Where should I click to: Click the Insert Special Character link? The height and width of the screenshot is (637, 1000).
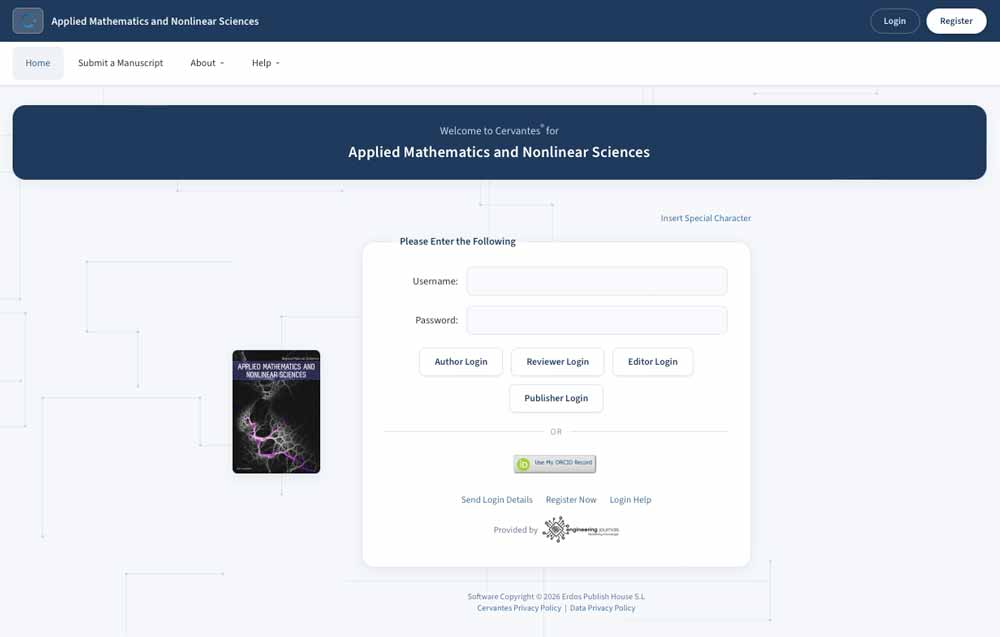point(705,218)
